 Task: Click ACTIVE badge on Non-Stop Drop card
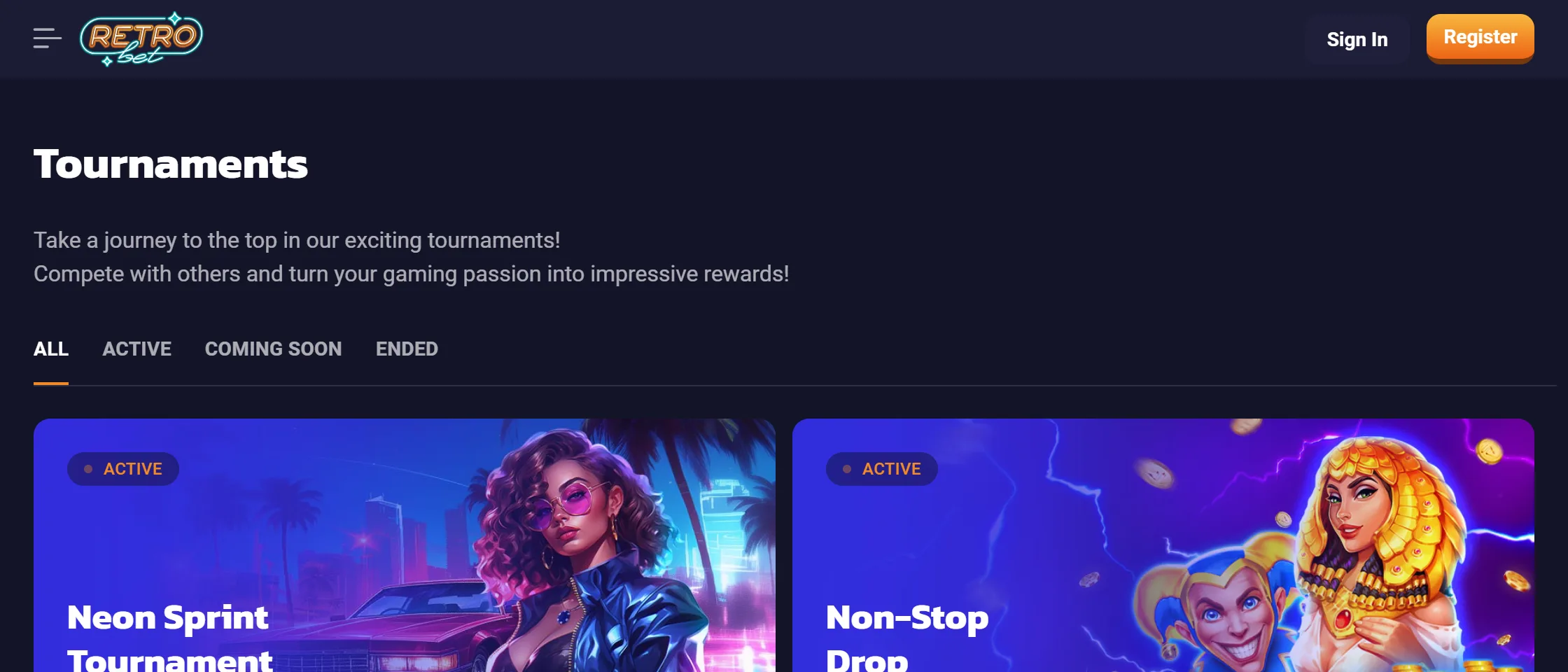click(882, 469)
